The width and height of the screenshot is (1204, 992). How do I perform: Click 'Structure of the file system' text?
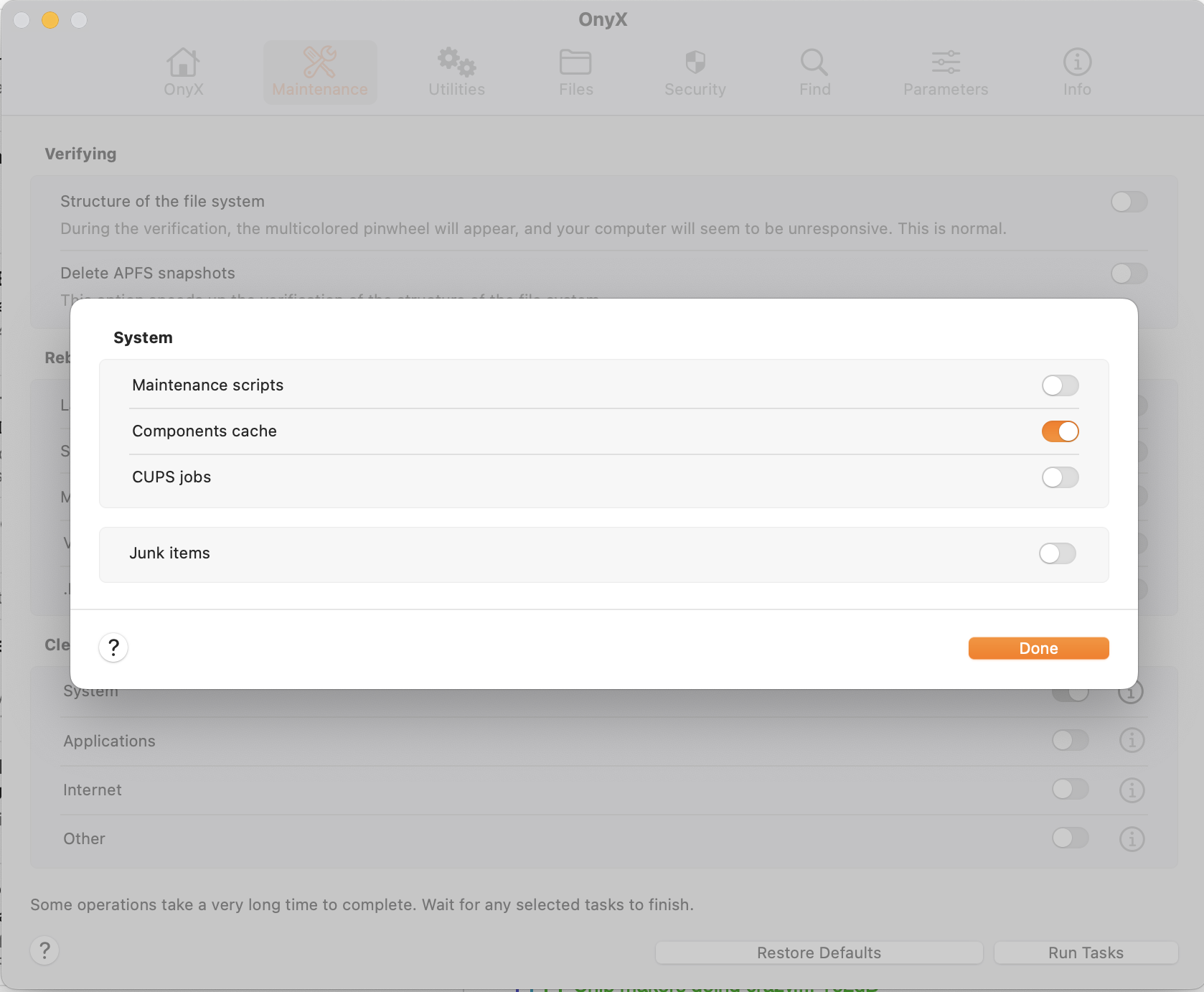click(x=162, y=202)
